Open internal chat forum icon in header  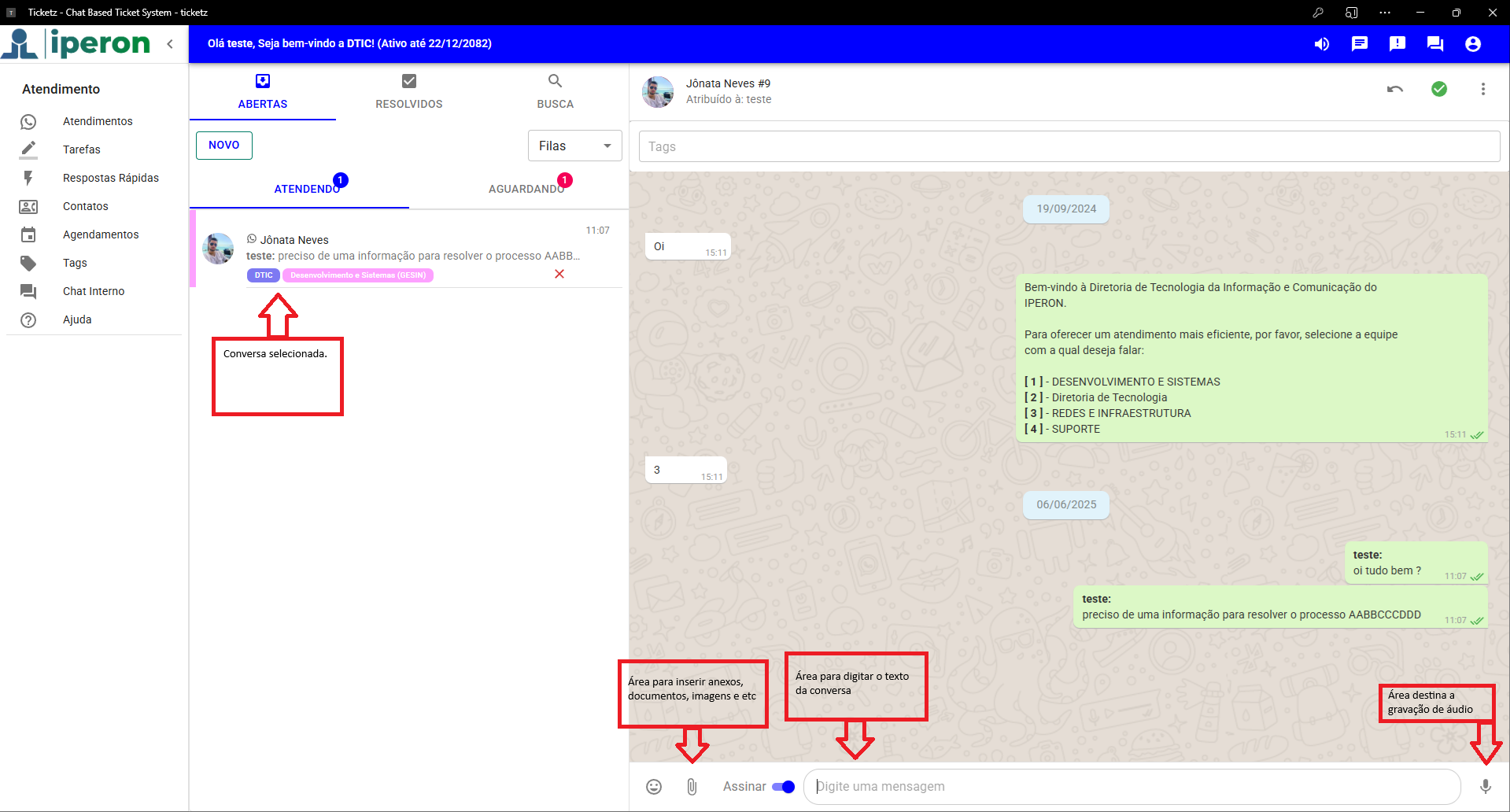tap(1435, 44)
